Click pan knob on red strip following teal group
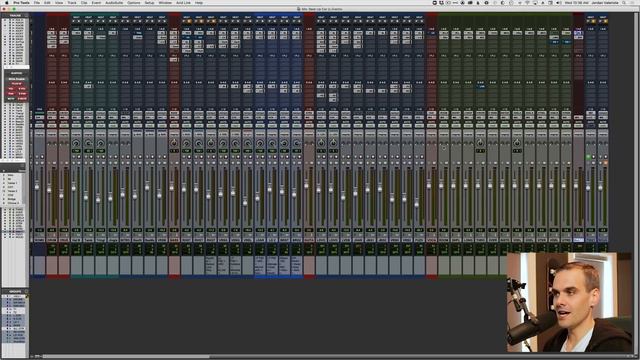The image size is (640, 360). pos(174,143)
